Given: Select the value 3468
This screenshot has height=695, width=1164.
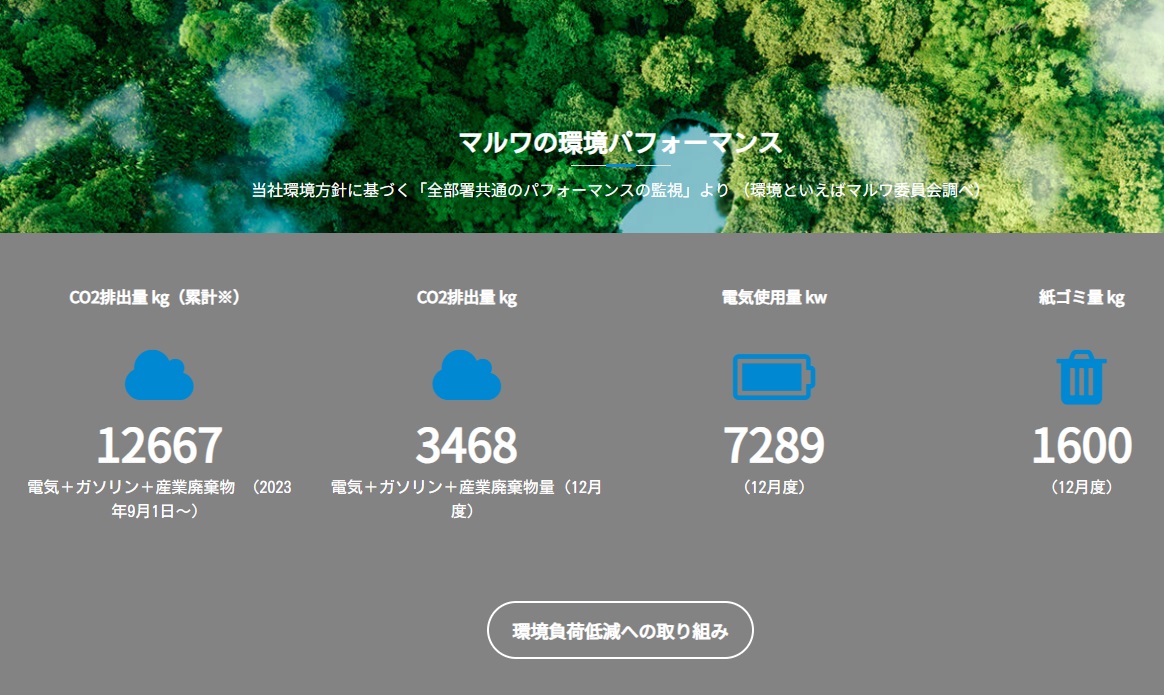Looking at the screenshot, I should click(x=466, y=445).
